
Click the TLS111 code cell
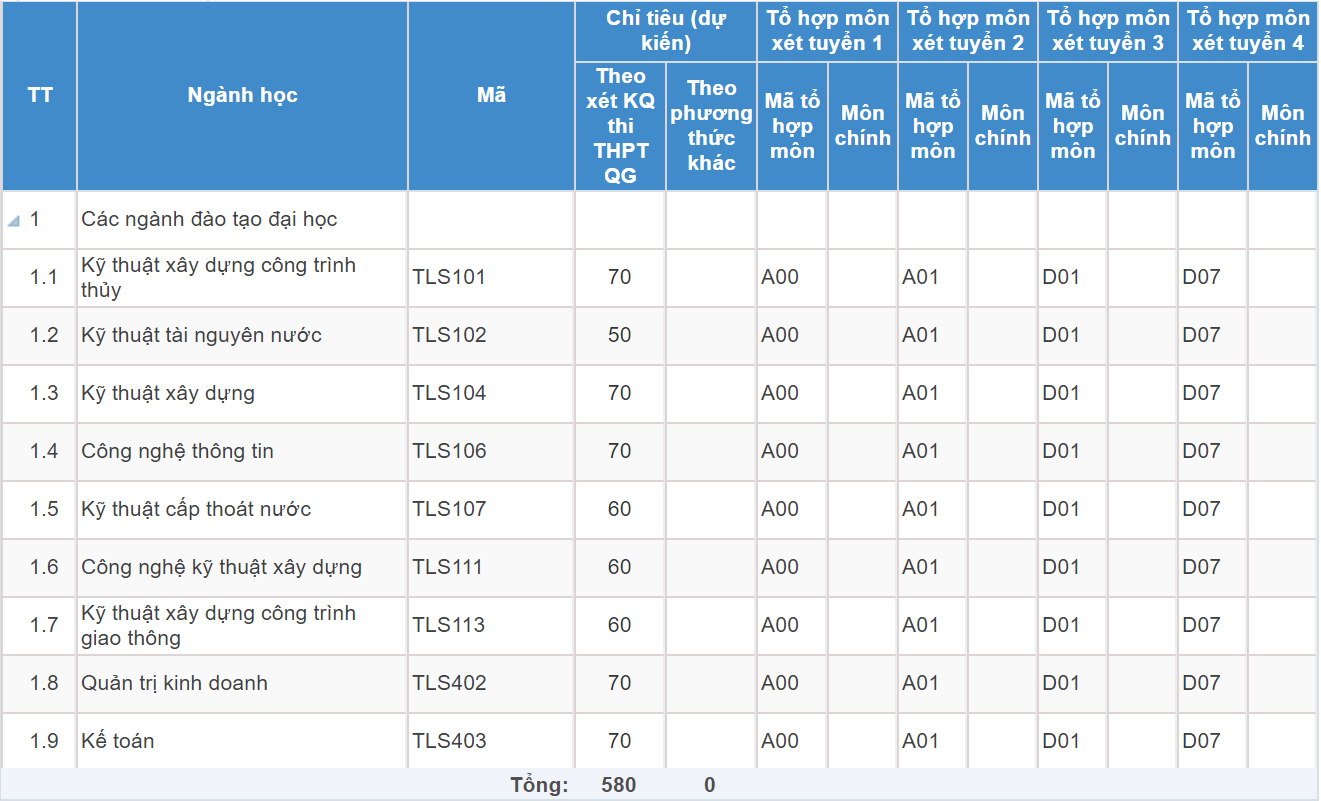pos(447,567)
